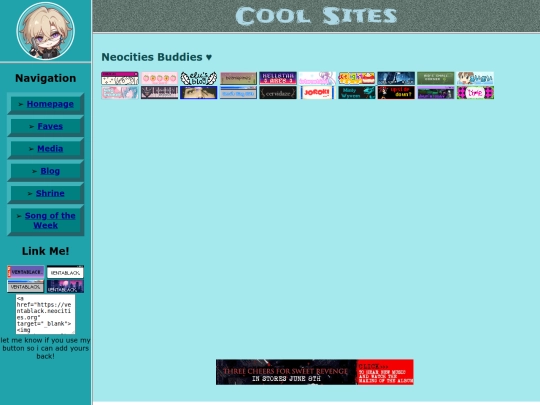Viewport: 540px width, 405px height.
Task: Click the 'Navigation' sidebar heading
Action: 45,78
